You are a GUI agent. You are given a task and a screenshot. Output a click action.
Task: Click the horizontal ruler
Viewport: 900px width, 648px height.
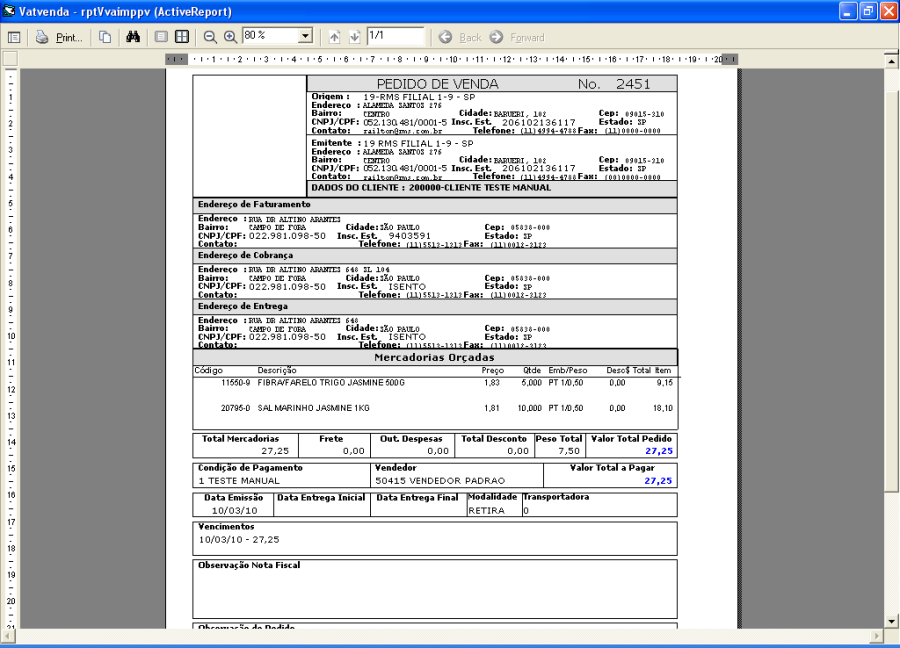451,59
